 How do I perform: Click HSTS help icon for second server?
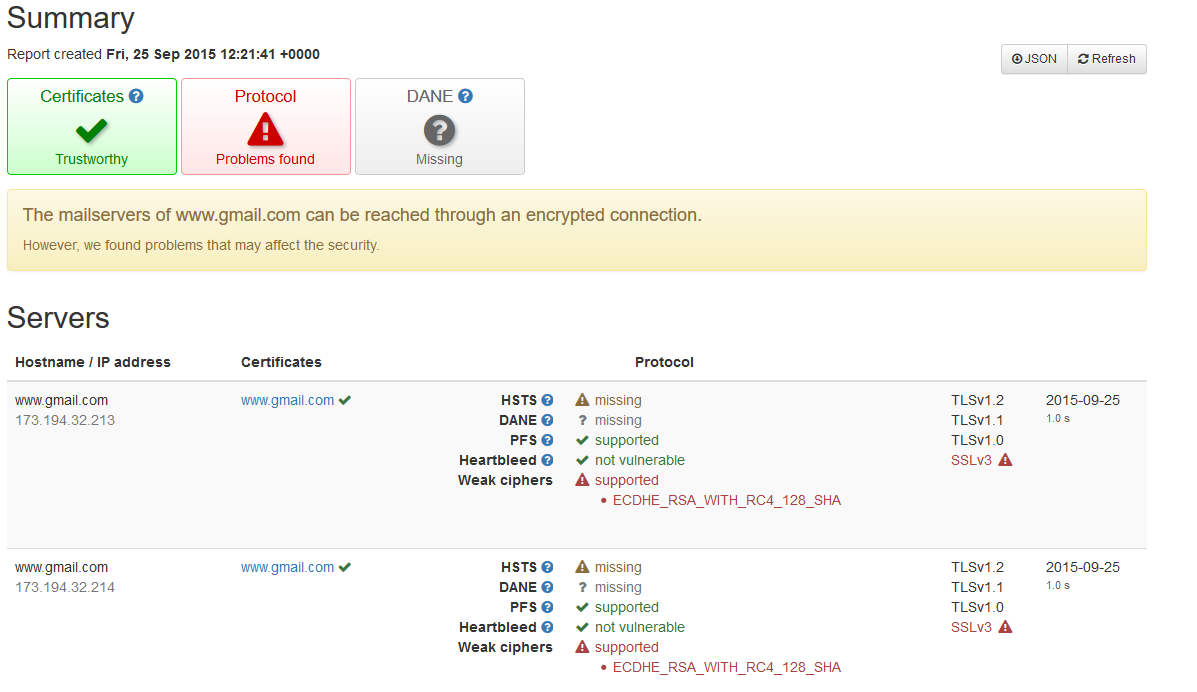point(547,567)
